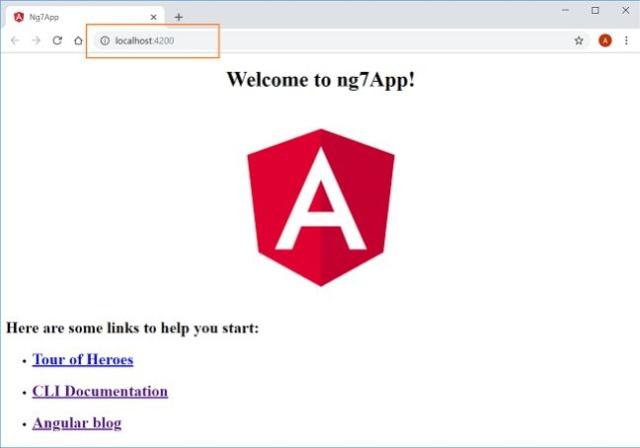Open the orange profile avatar

pyautogui.click(x=605, y=40)
